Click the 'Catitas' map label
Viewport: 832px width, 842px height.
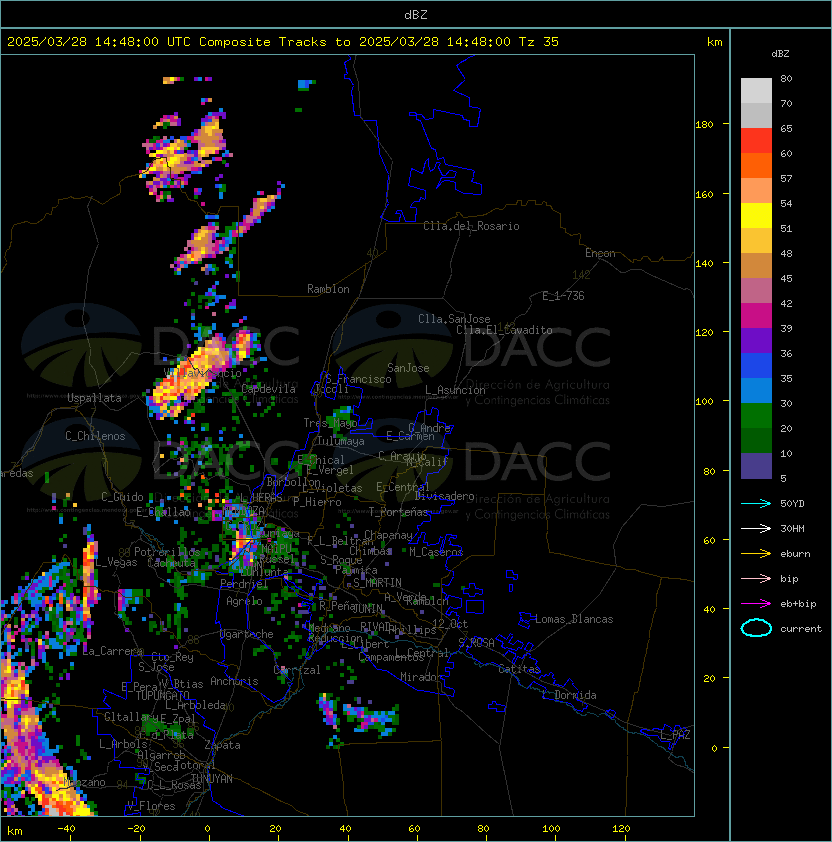[519, 669]
